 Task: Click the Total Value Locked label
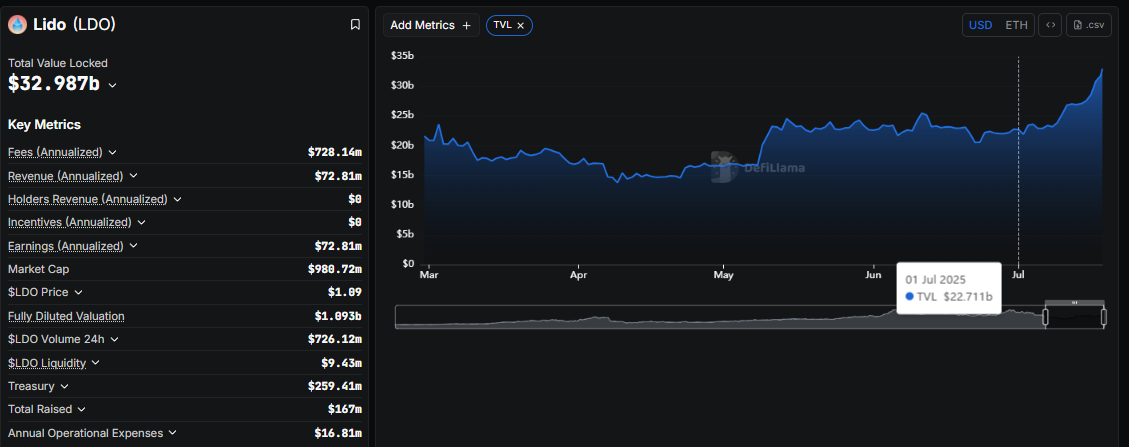coord(58,63)
